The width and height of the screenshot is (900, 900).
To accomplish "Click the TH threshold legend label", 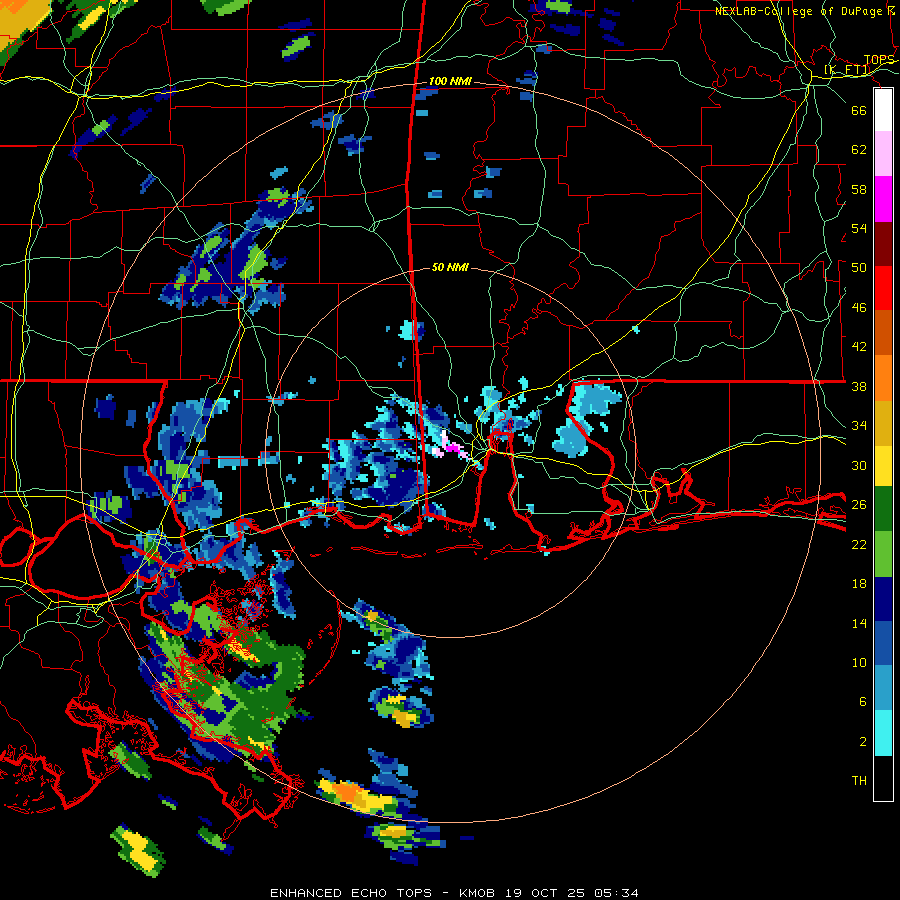I will [x=859, y=781].
